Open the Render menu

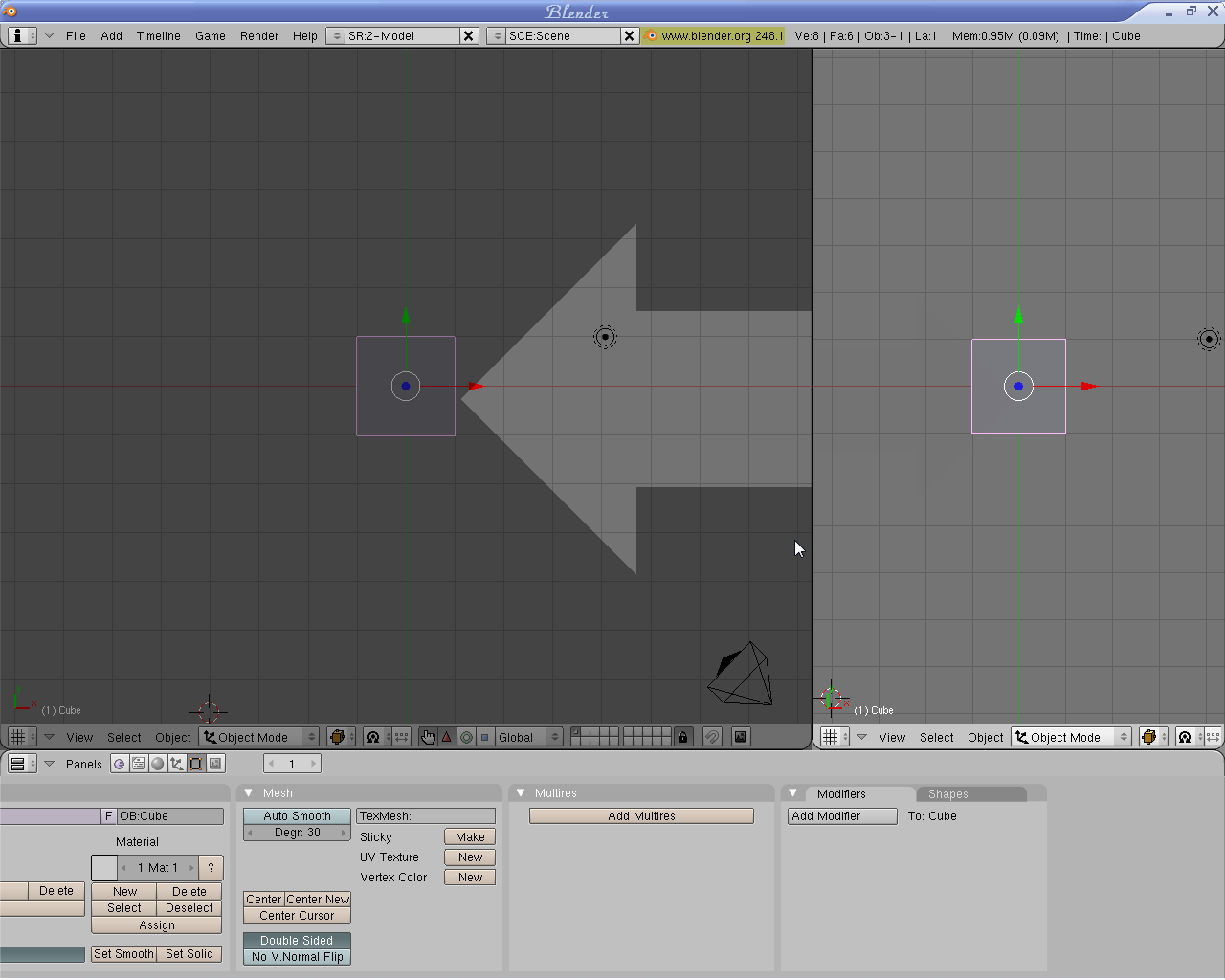(x=258, y=36)
